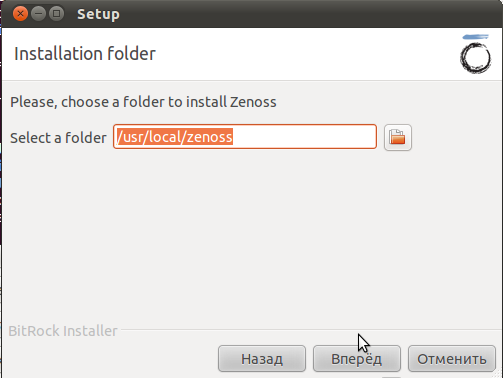Click the BitRock Installer label
Image resolution: width=503 pixels, height=378 pixels.
coord(63,331)
